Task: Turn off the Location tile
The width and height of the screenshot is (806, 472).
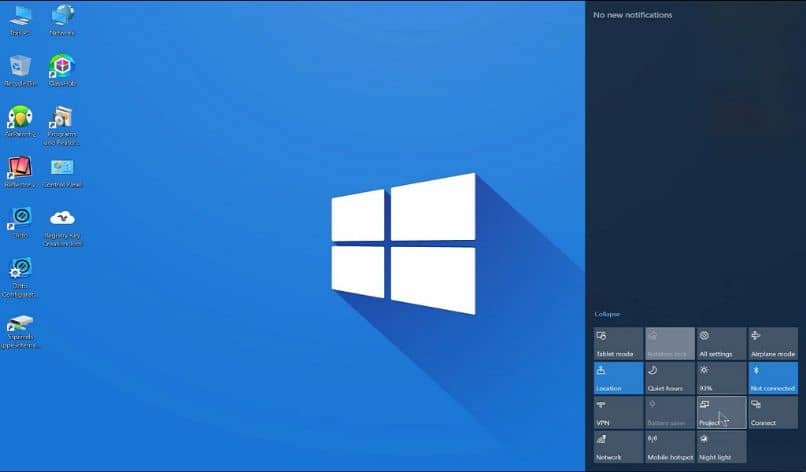Action: click(618, 378)
